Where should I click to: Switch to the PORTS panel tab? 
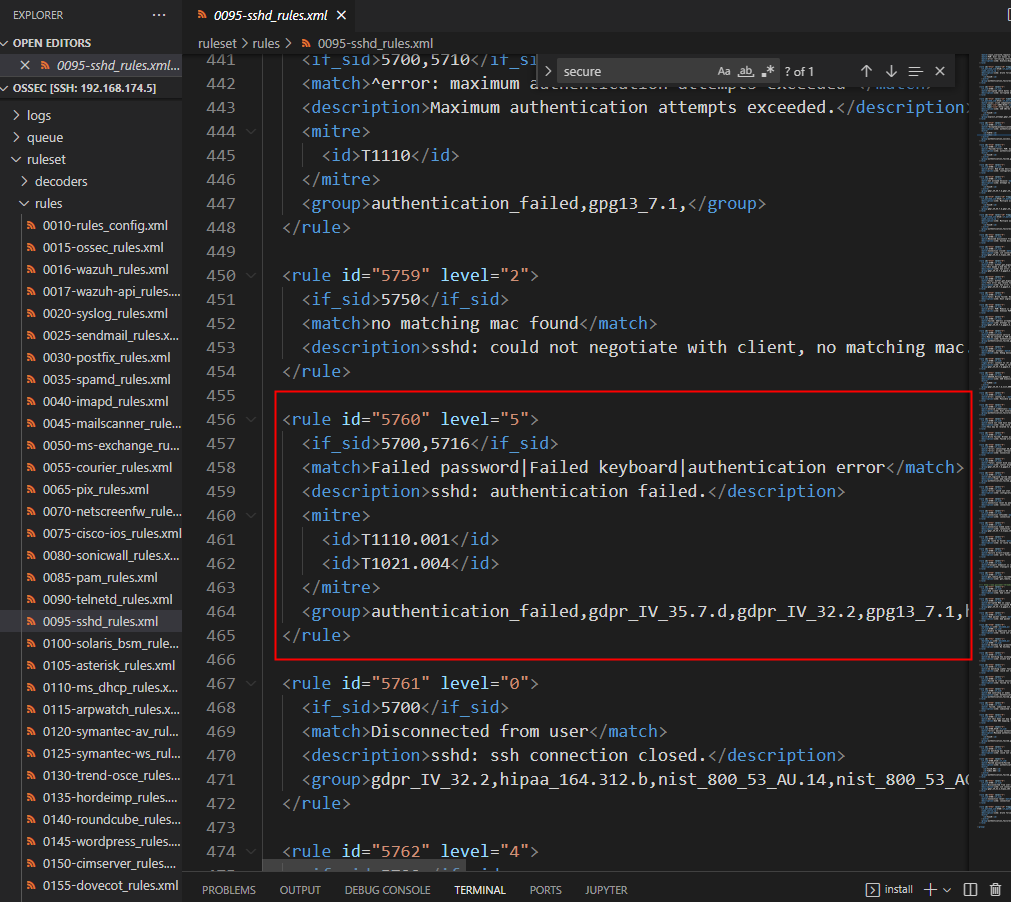tap(545, 890)
